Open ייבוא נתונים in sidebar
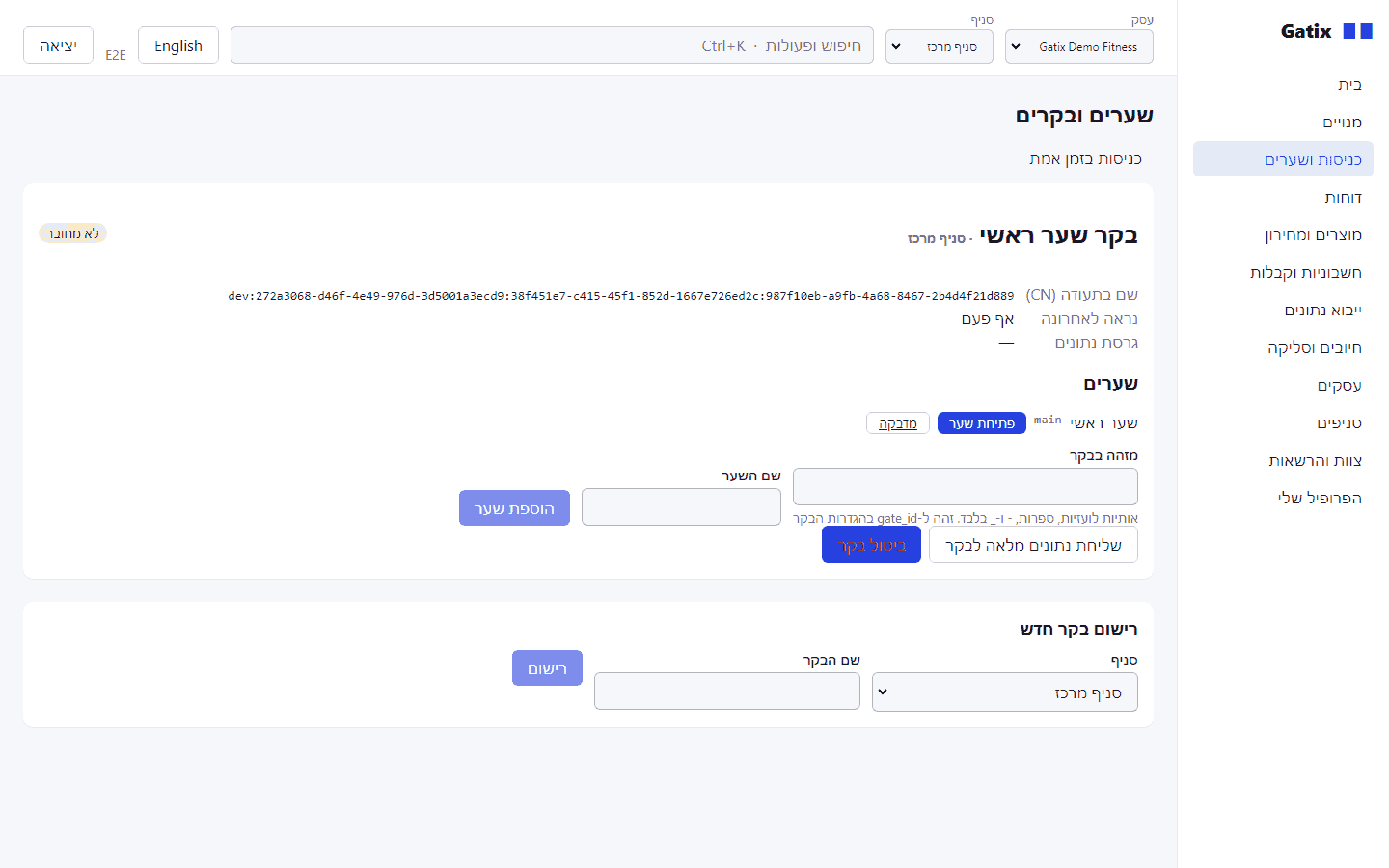 1283,311
